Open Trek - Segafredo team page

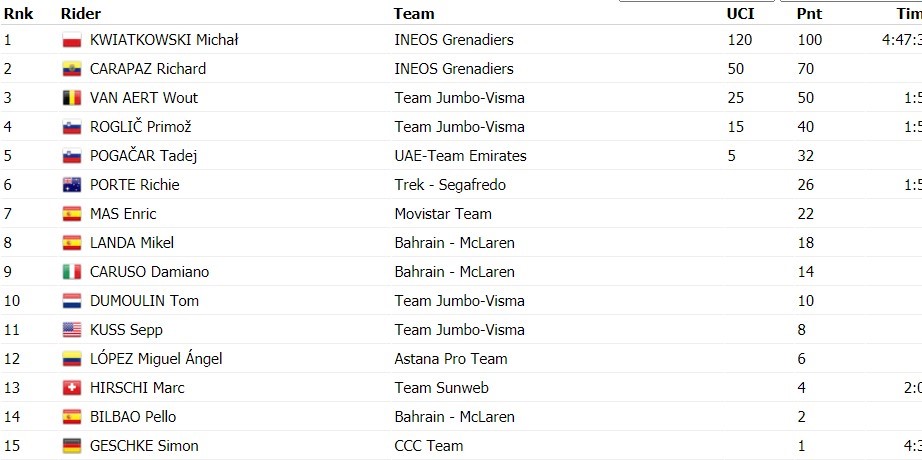coord(450,185)
